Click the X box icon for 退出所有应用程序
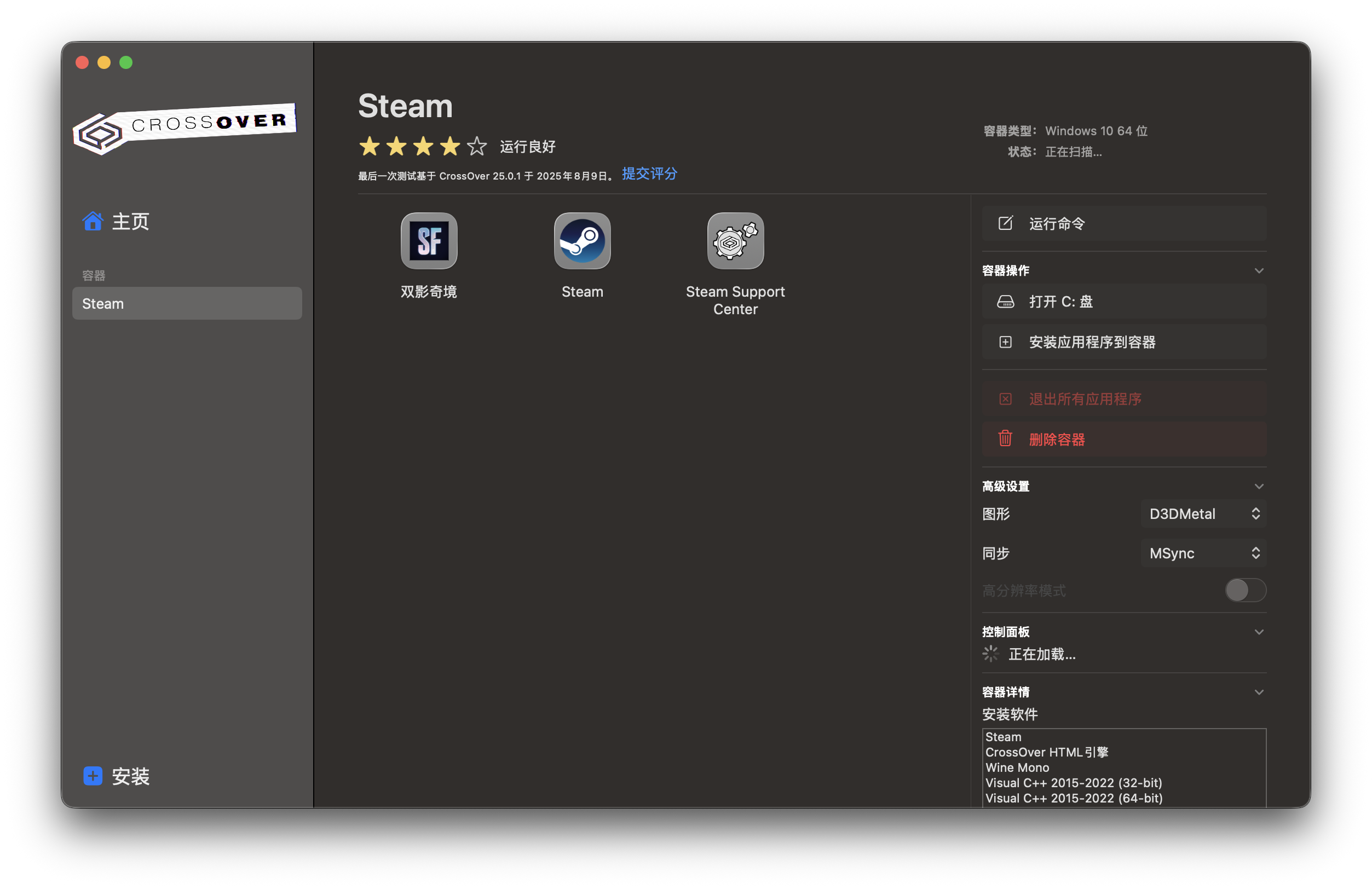Viewport: 1372px width, 889px height. coord(1005,399)
